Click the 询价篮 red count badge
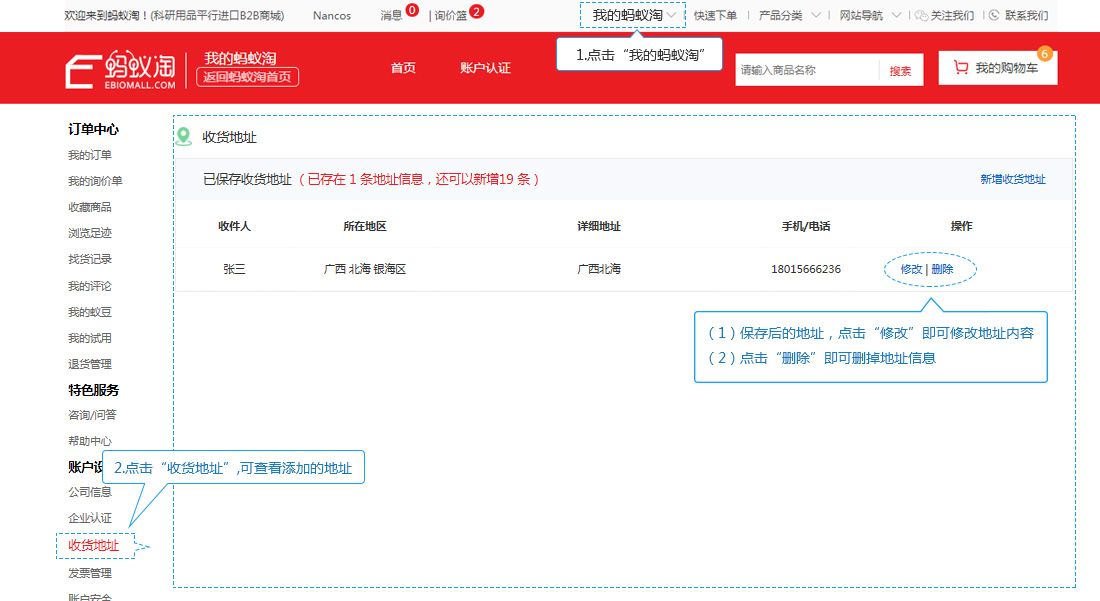Image resolution: width=1100 pixels, height=601 pixels. 476,11
